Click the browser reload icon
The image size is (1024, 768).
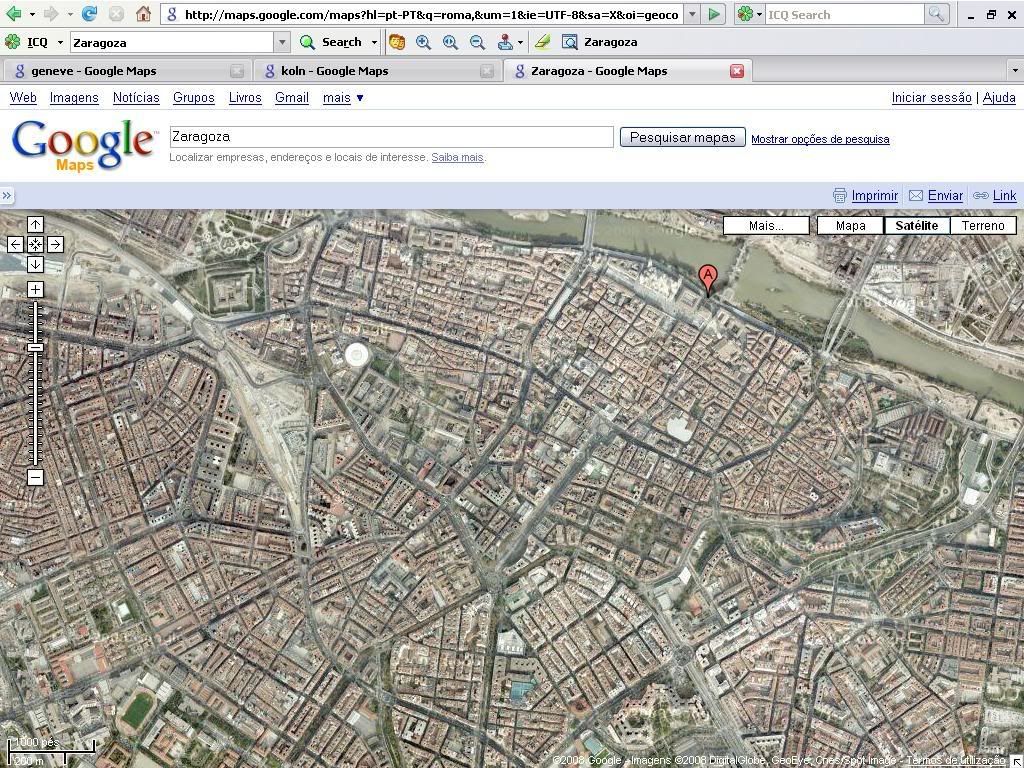coord(89,14)
